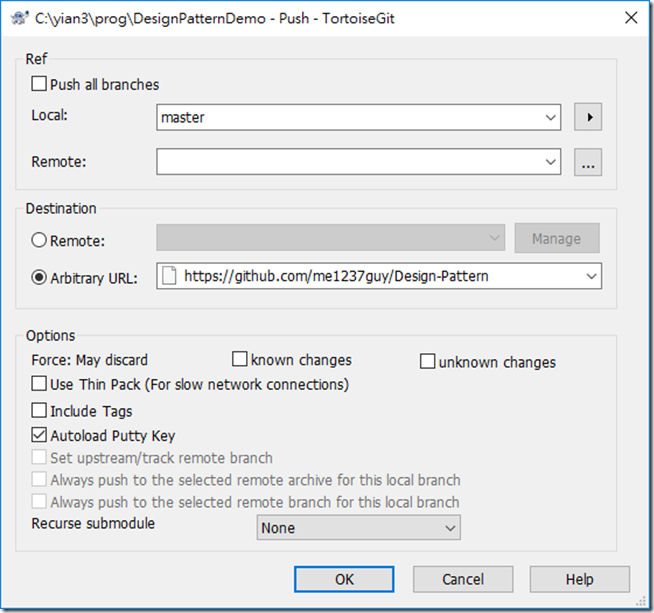Select the Remote destination radio button
The height and width of the screenshot is (613, 654).
pyautogui.click(x=39, y=240)
